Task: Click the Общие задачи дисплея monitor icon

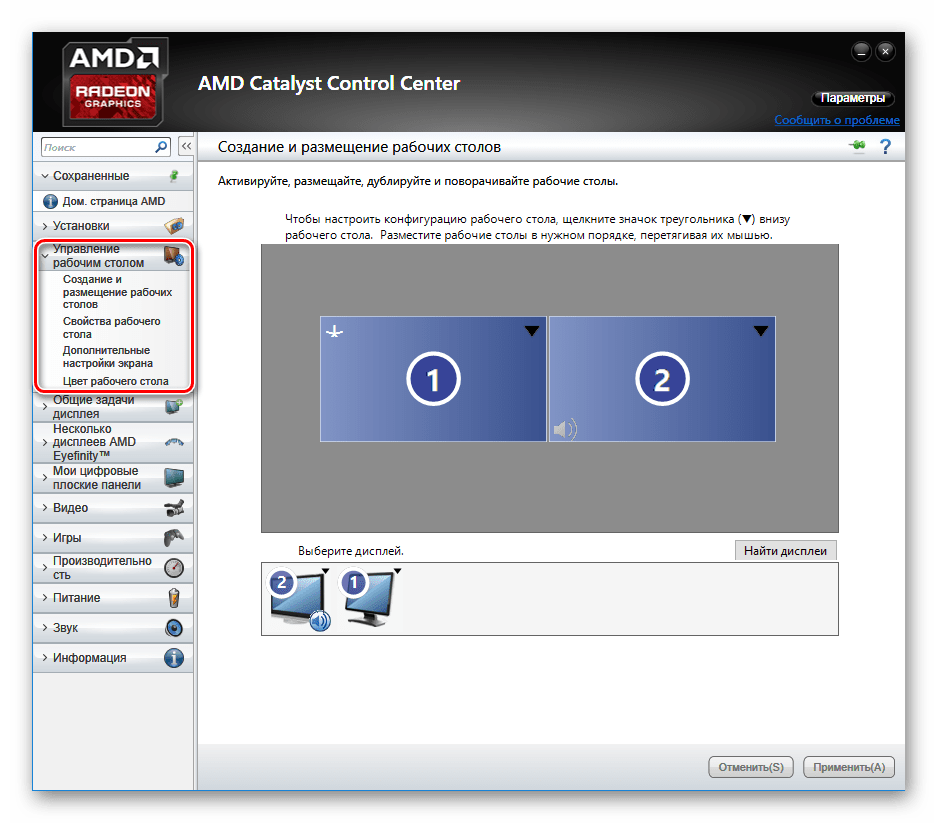Action: pos(174,406)
